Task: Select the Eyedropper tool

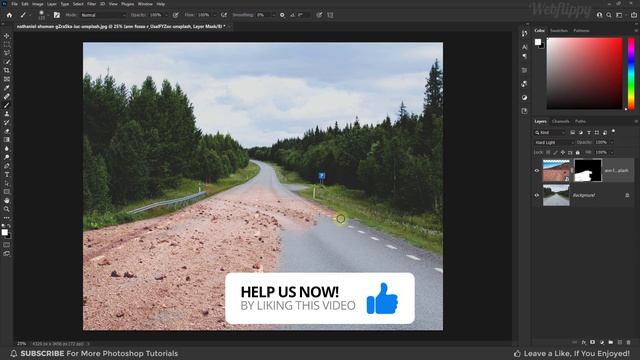Action: pyautogui.click(x=7, y=88)
